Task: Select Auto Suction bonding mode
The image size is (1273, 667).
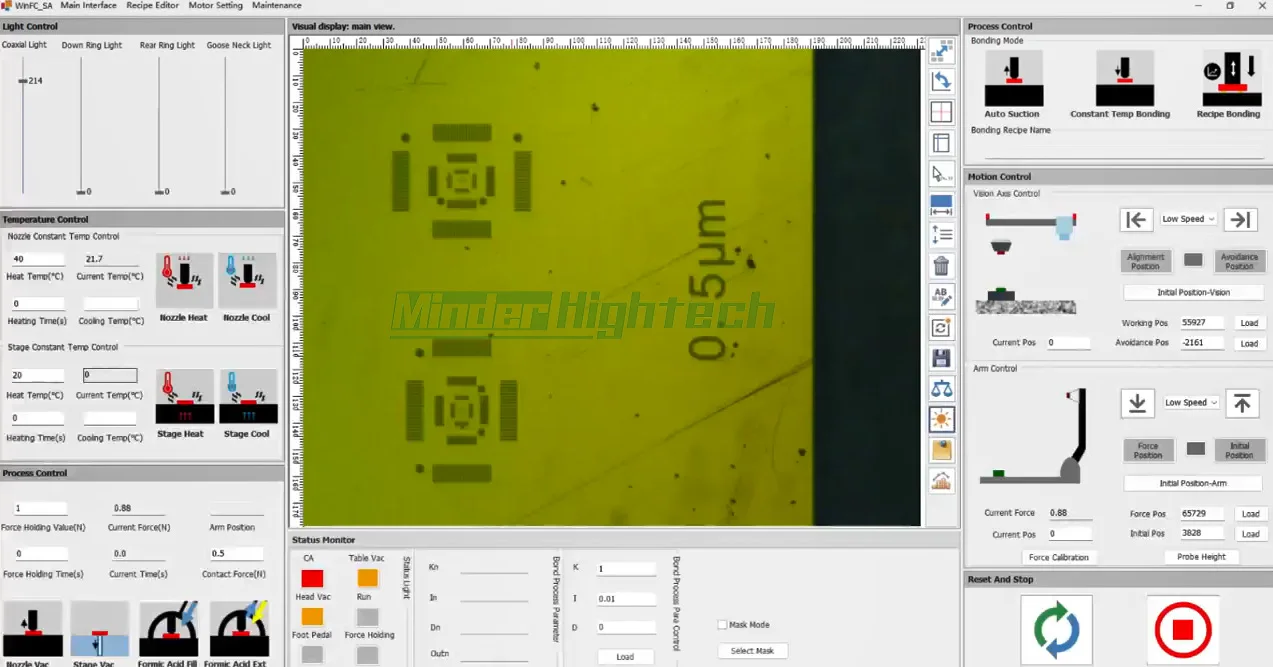Action: (x=1013, y=78)
